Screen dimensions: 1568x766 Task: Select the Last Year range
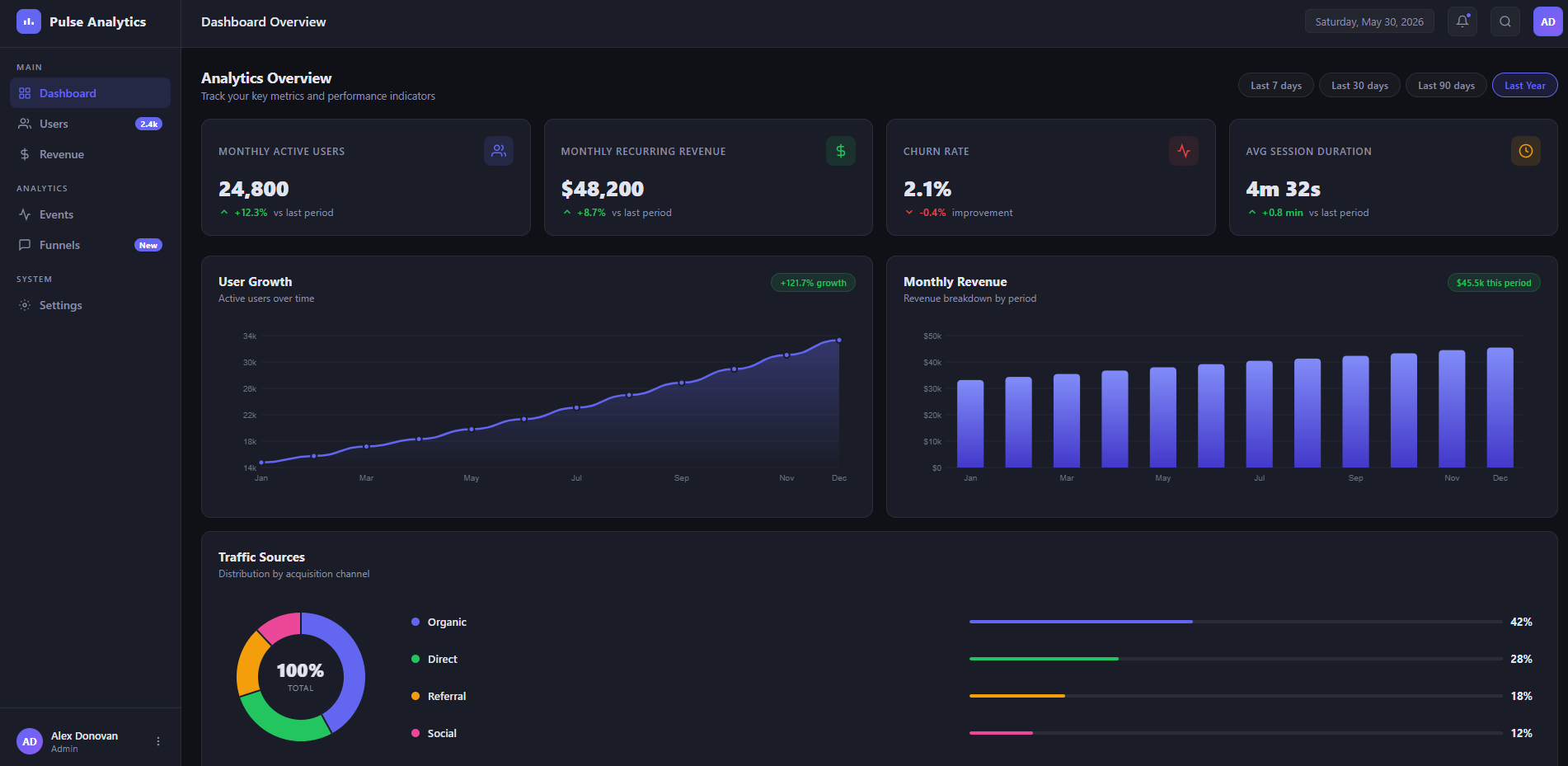coord(1525,86)
